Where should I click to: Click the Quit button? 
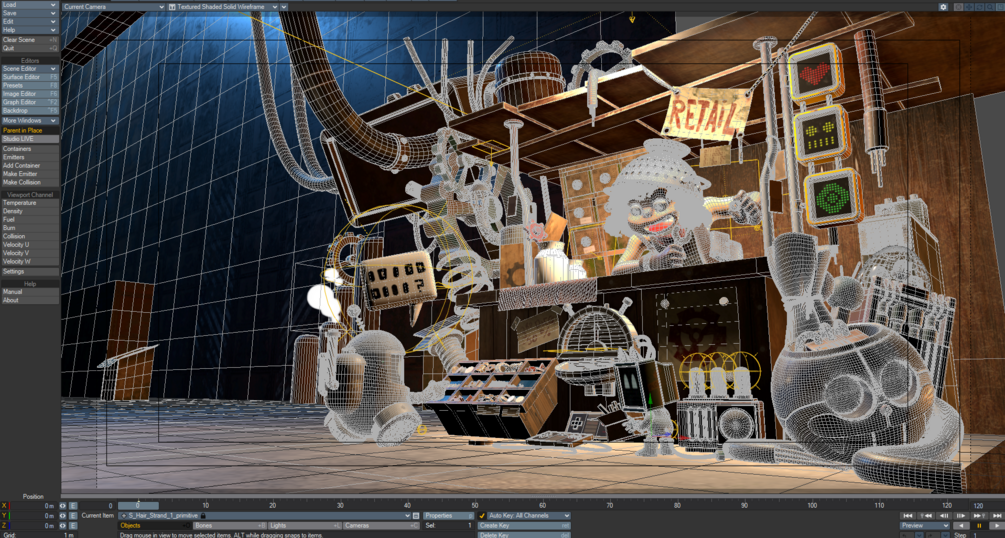click(29, 48)
